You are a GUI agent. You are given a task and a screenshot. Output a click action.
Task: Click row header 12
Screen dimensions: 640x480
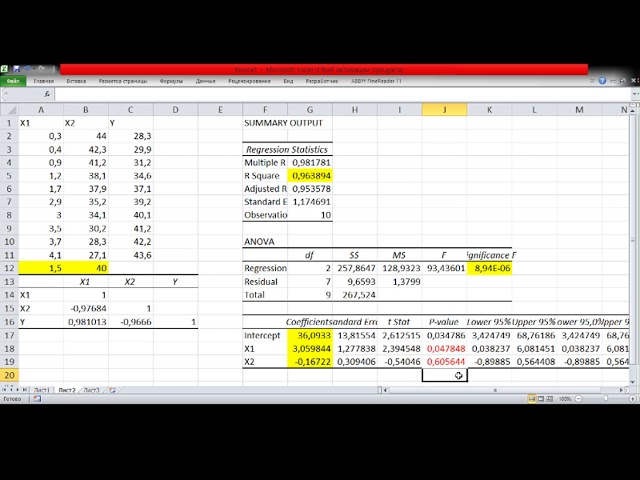[x=8, y=268]
